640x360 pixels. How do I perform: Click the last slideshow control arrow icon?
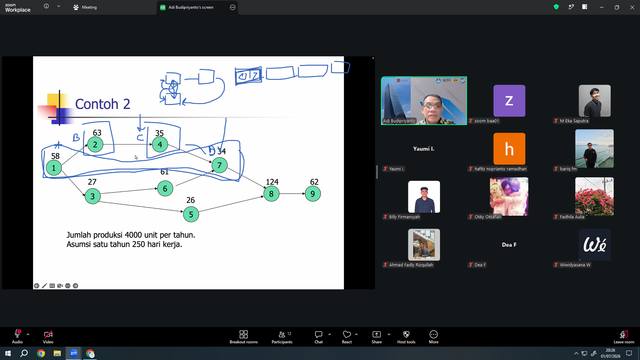pyautogui.click(x=76, y=286)
